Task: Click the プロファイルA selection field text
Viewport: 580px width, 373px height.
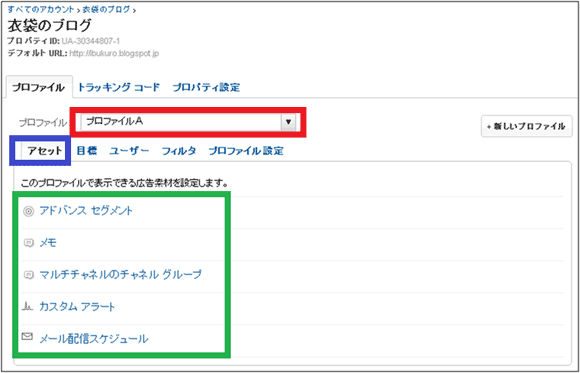Action: tap(115, 121)
